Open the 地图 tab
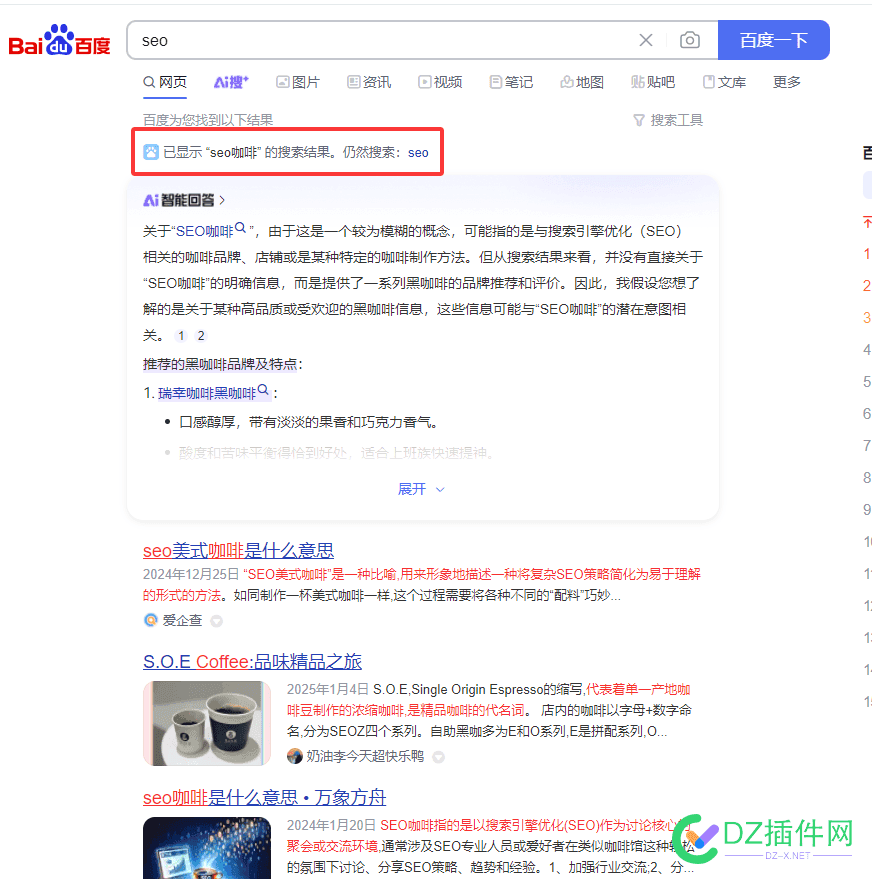The image size is (872, 879). pyautogui.click(x=582, y=82)
